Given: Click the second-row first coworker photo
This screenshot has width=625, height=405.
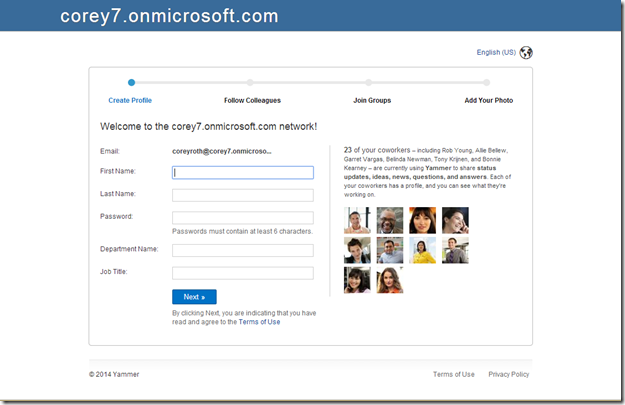Looking at the screenshot, I should [357, 250].
